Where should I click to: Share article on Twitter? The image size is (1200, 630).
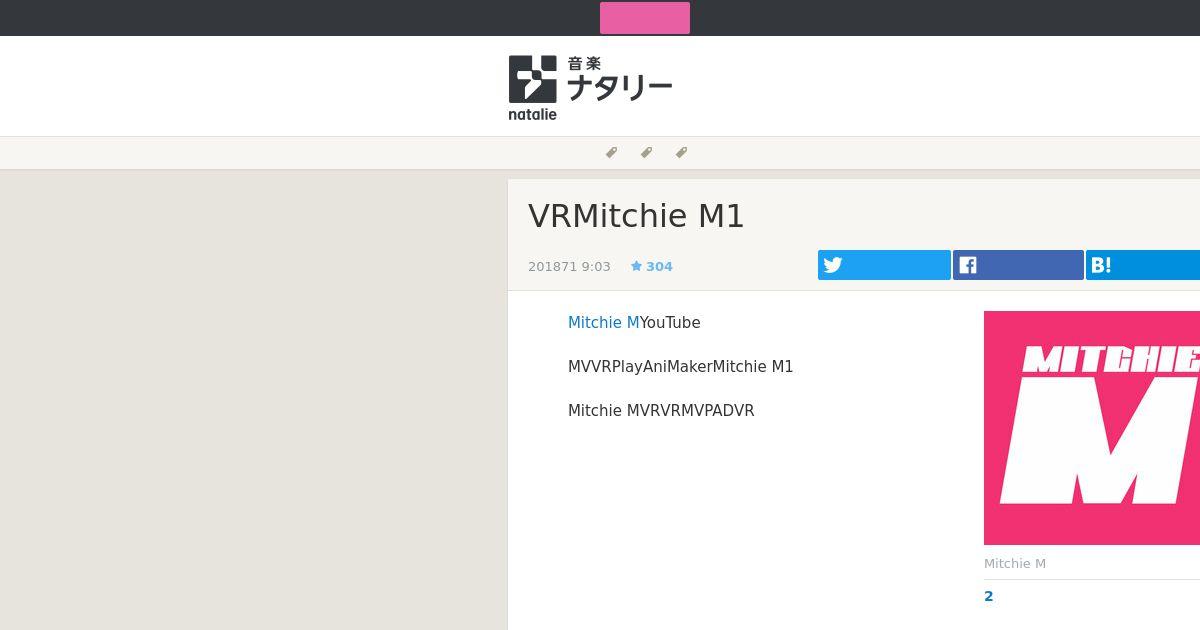tap(884, 265)
